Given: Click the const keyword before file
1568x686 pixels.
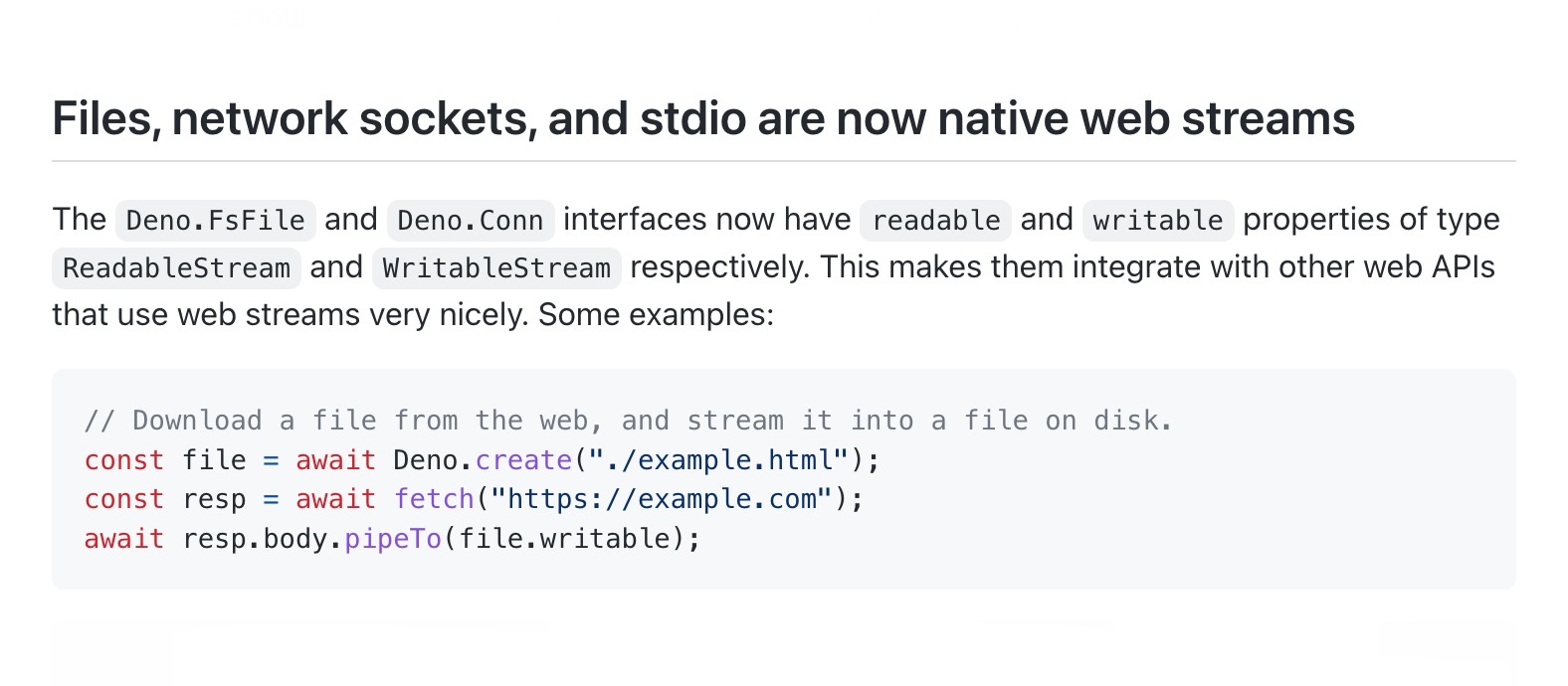Looking at the screenshot, I should point(123,460).
